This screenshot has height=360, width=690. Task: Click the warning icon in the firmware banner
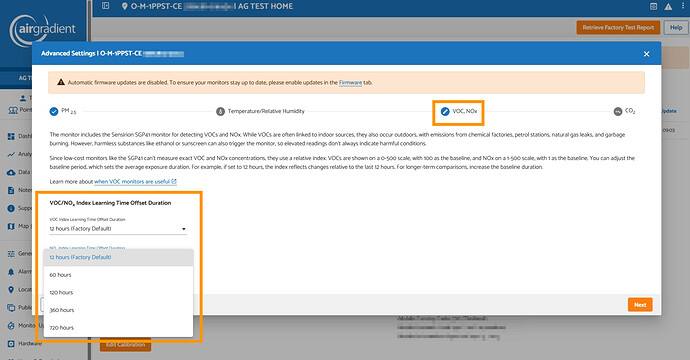61,82
